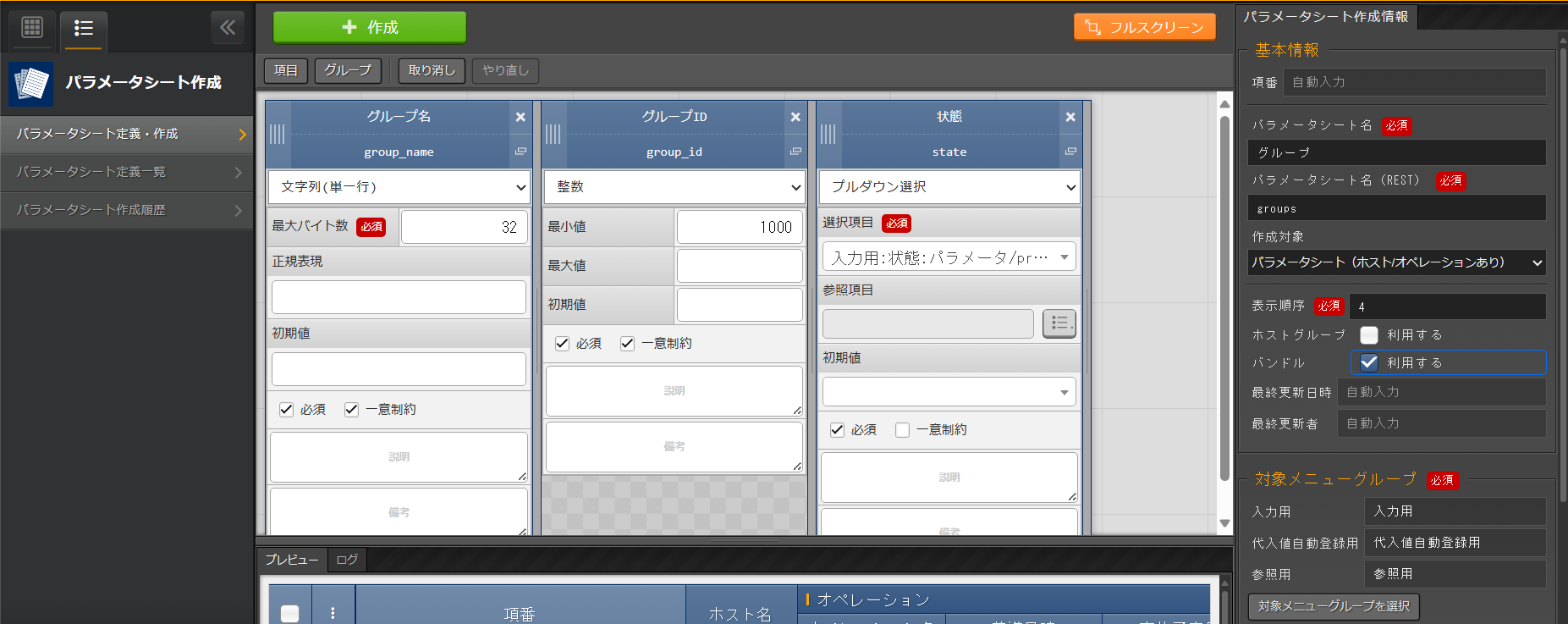Click the パラメータシート名 input field
This screenshot has width=1568, height=624.
pos(1396,152)
